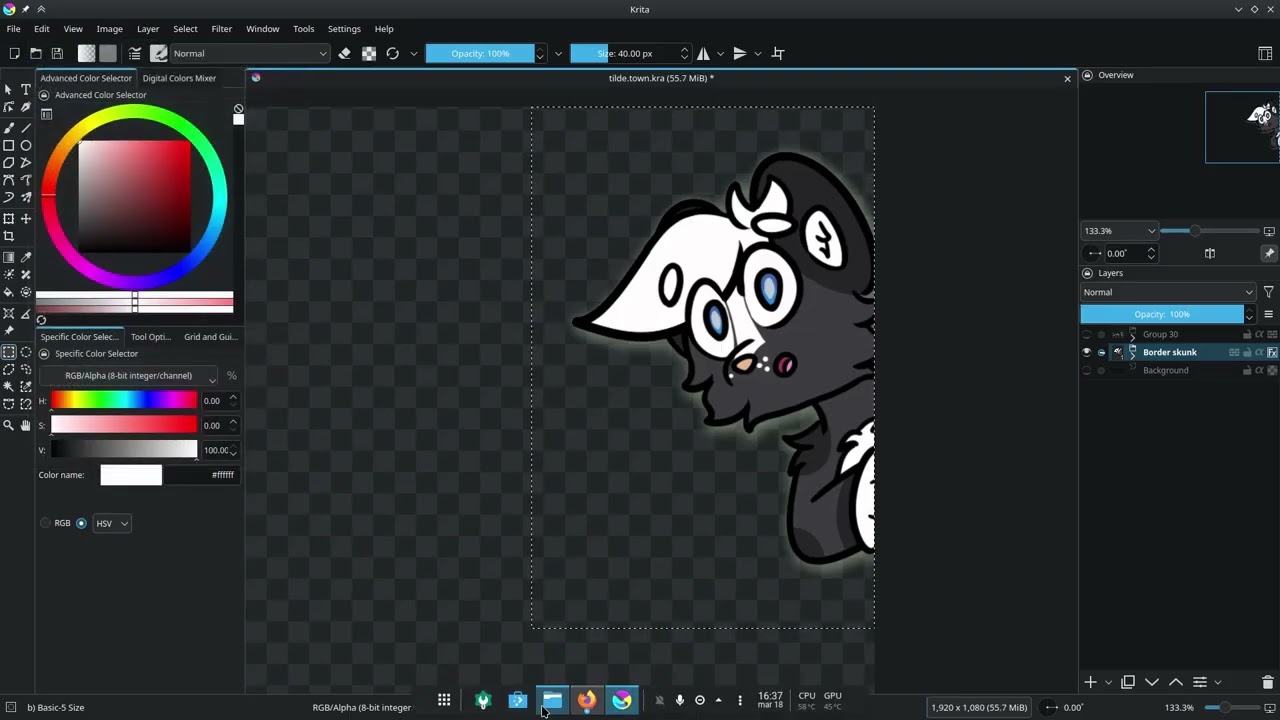Screen dimensions: 1280x720
Task: Select the Measure tool
Action: pyautogui.click(x=26, y=313)
